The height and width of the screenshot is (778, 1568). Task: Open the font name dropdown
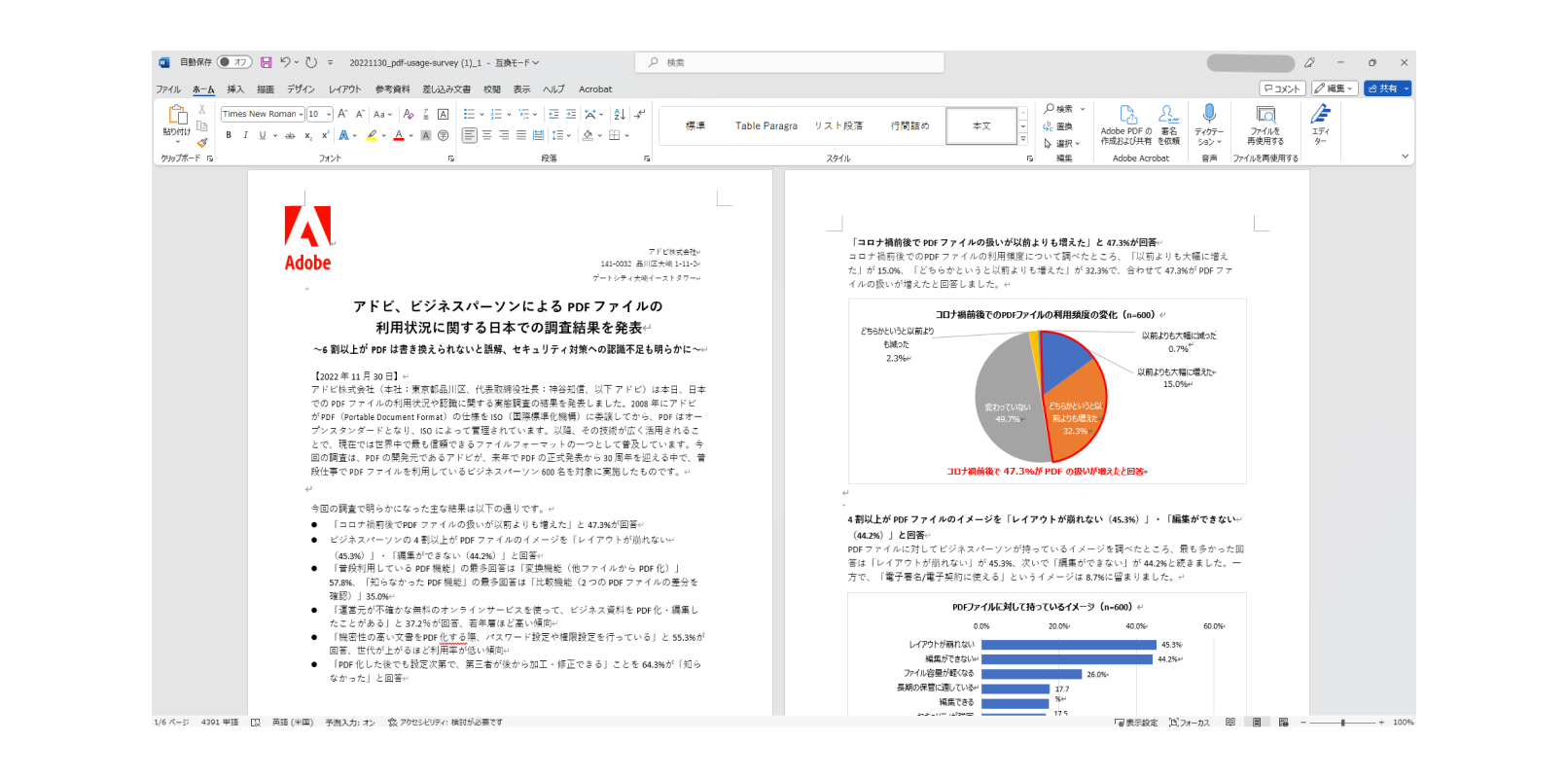tap(302, 114)
